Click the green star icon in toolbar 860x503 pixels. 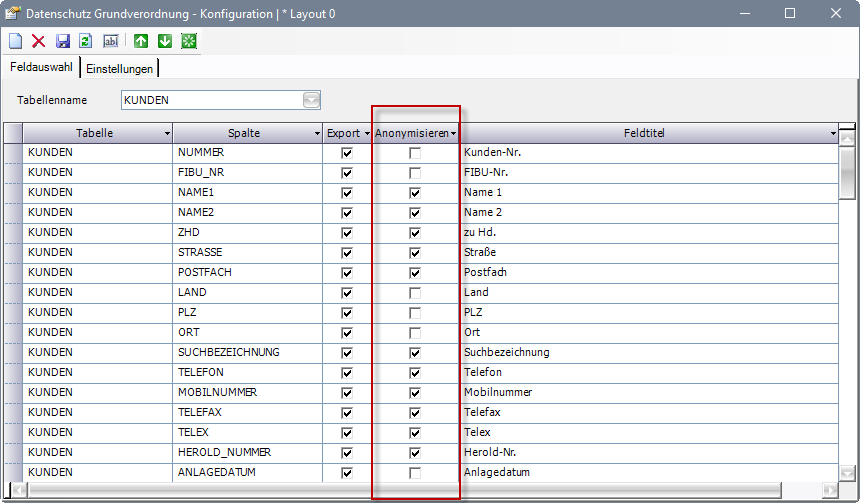click(188, 41)
